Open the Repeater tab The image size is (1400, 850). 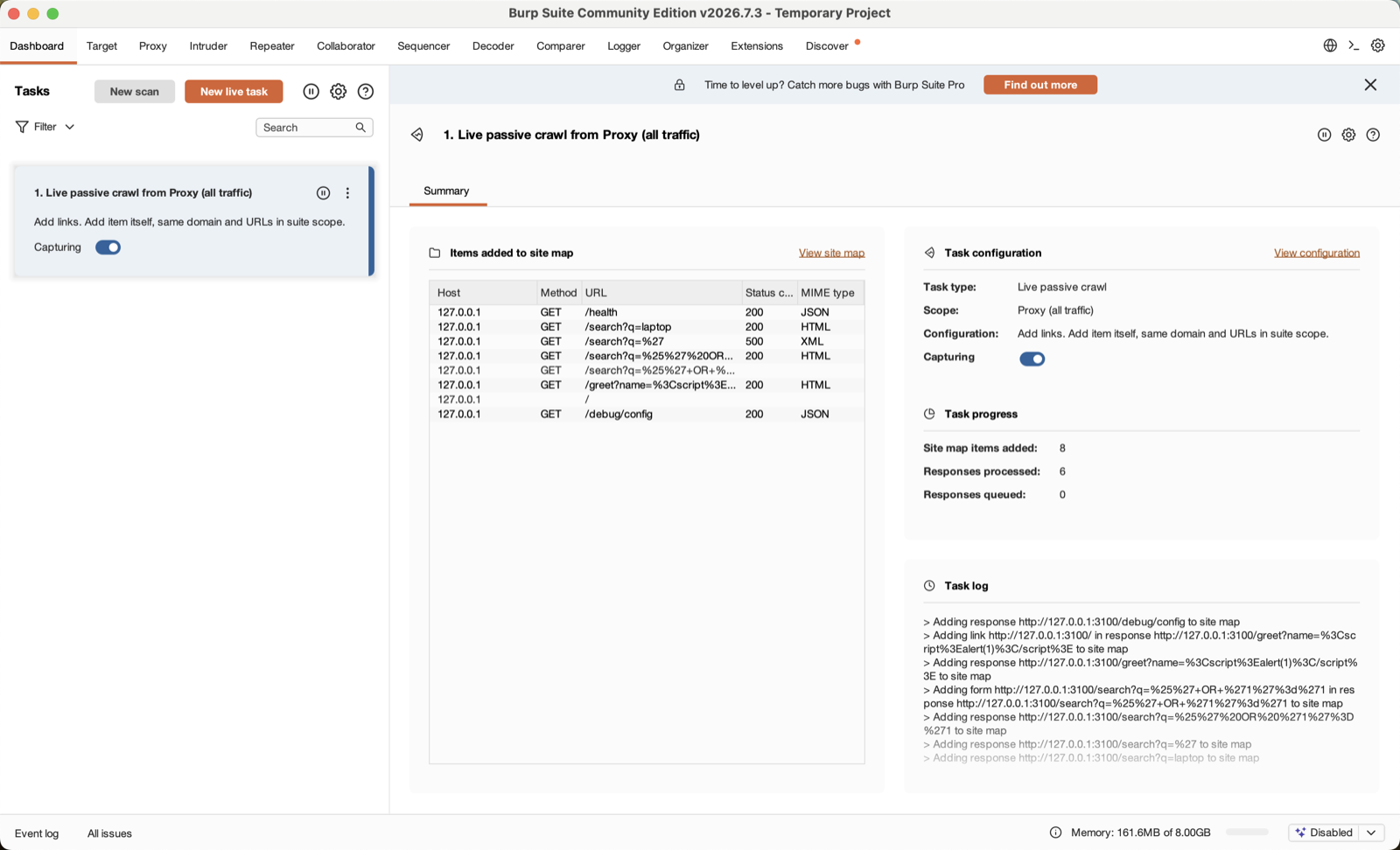point(272,45)
